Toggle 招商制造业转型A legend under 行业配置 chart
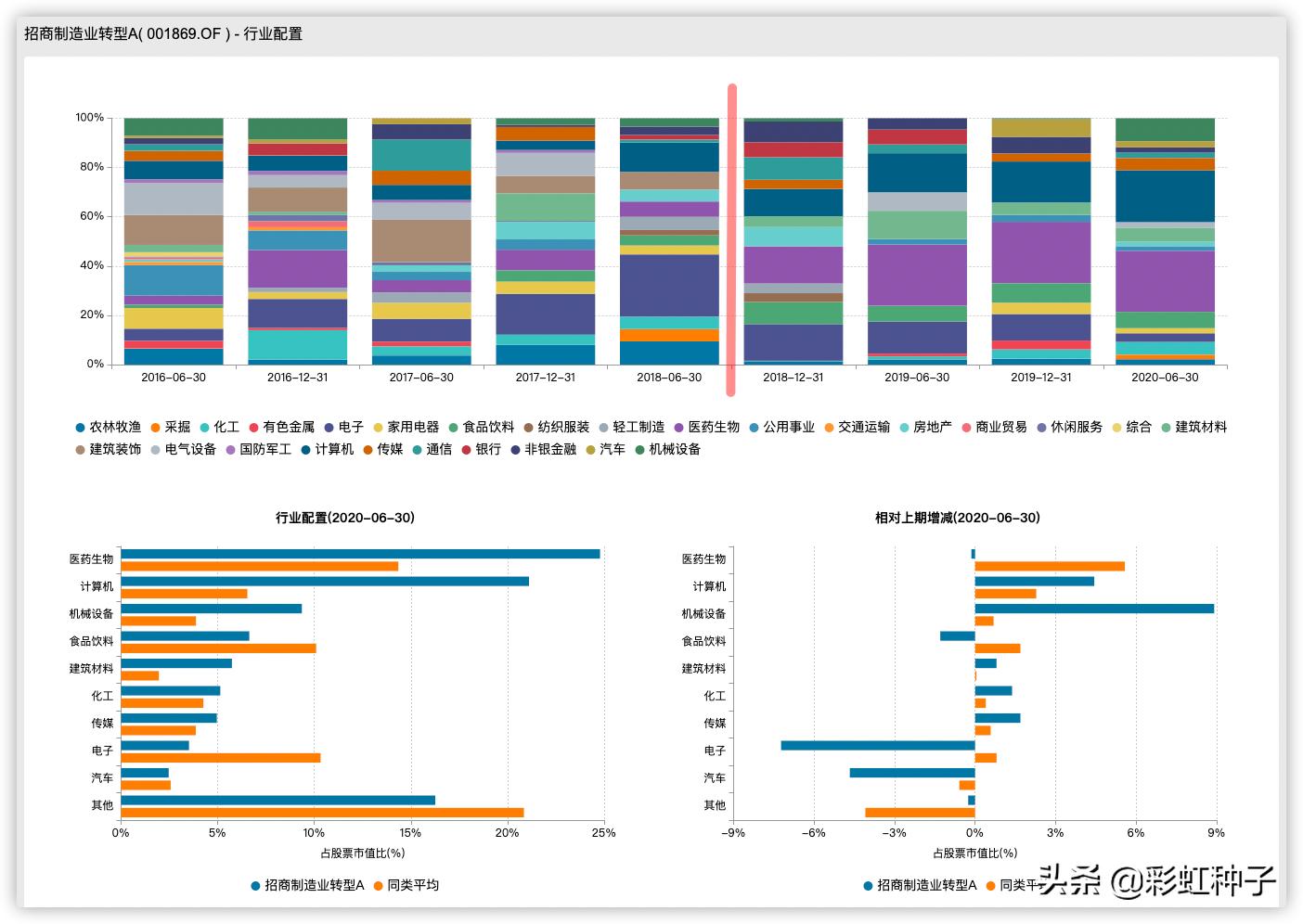The width and height of the screenshot is (1303, 924). pos(307,885)
